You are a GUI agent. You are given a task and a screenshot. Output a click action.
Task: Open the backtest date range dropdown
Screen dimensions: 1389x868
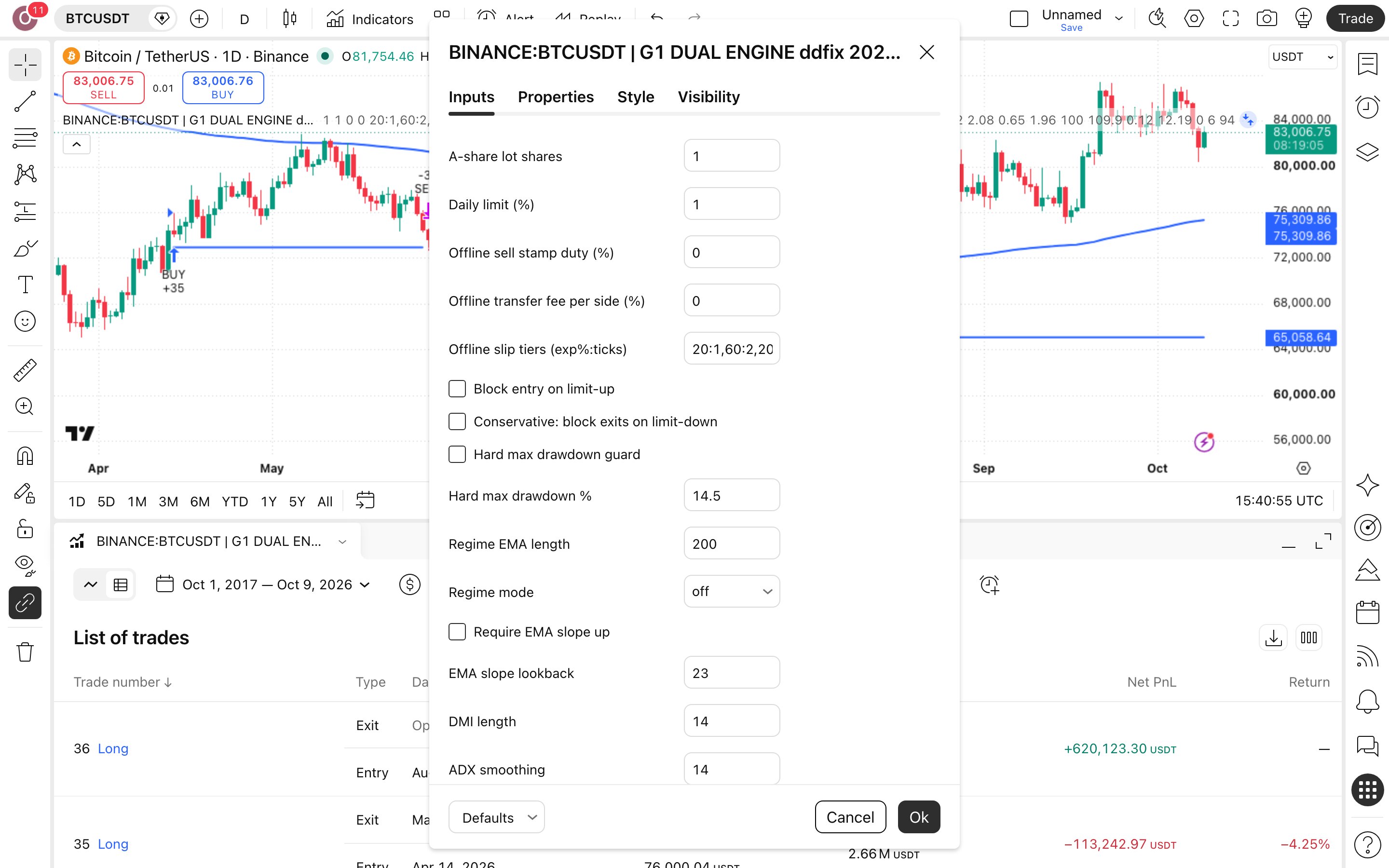pyautogui.click(x=263, y=584)
